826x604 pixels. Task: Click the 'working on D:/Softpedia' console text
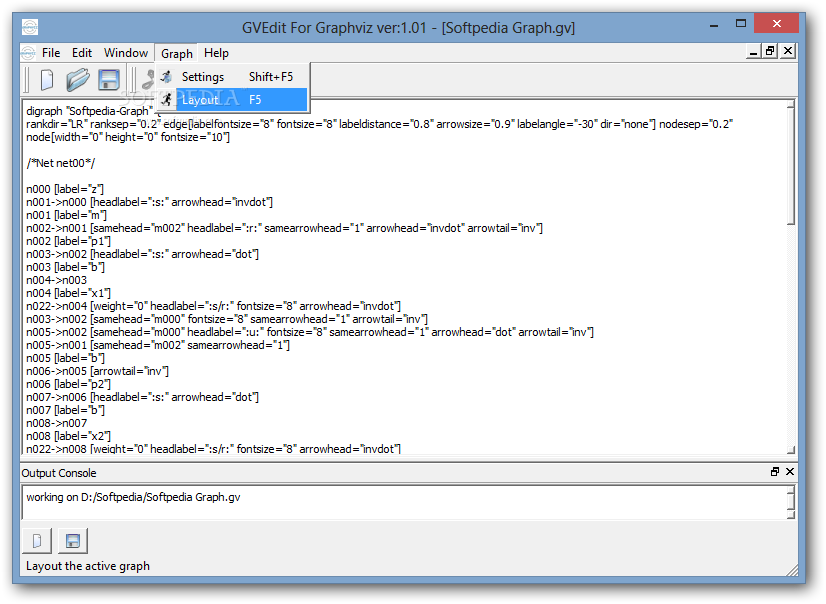click(133, 497)
